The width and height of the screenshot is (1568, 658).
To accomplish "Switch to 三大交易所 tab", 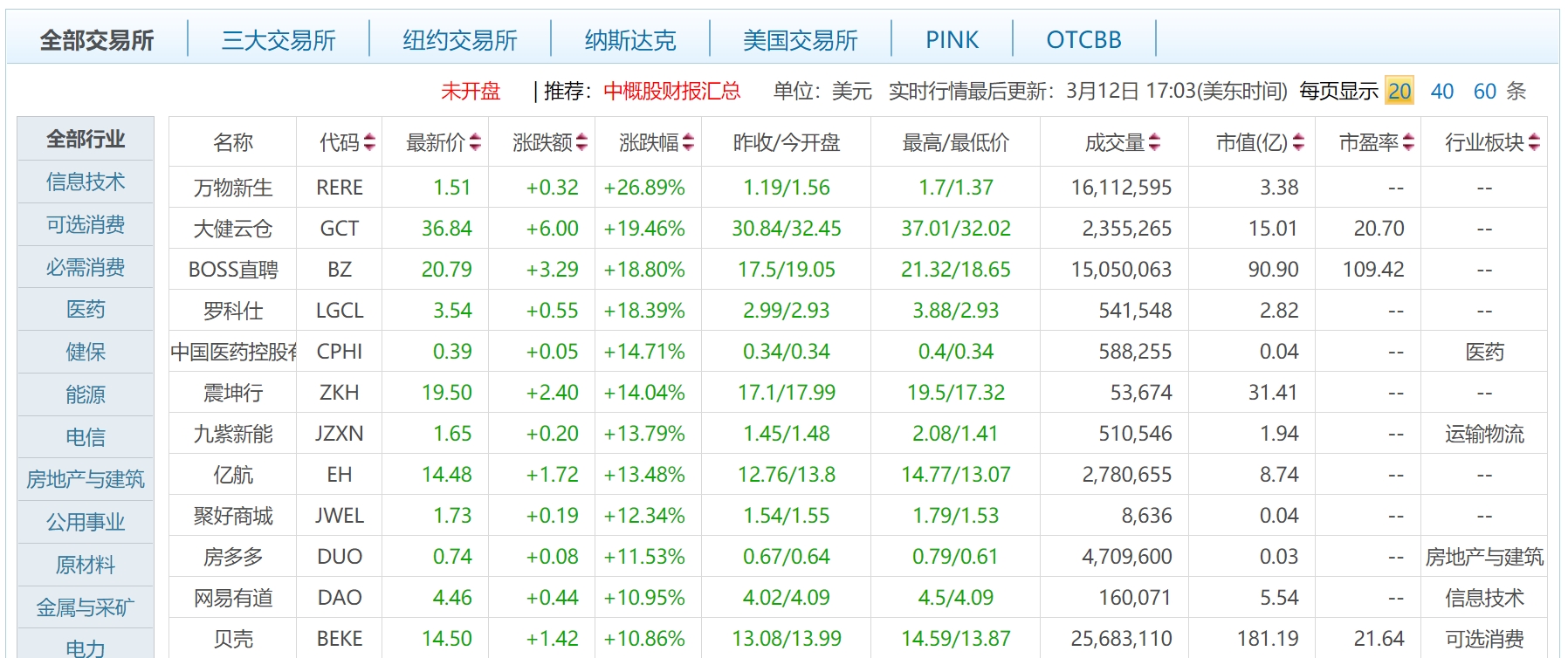I will [279, 40].
